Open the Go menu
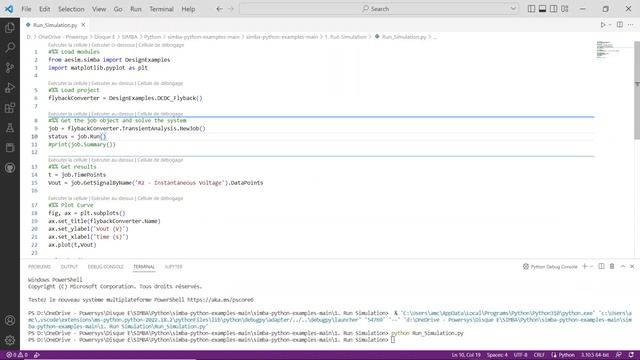Screen dimensions: 640x360 coord(118,9)
